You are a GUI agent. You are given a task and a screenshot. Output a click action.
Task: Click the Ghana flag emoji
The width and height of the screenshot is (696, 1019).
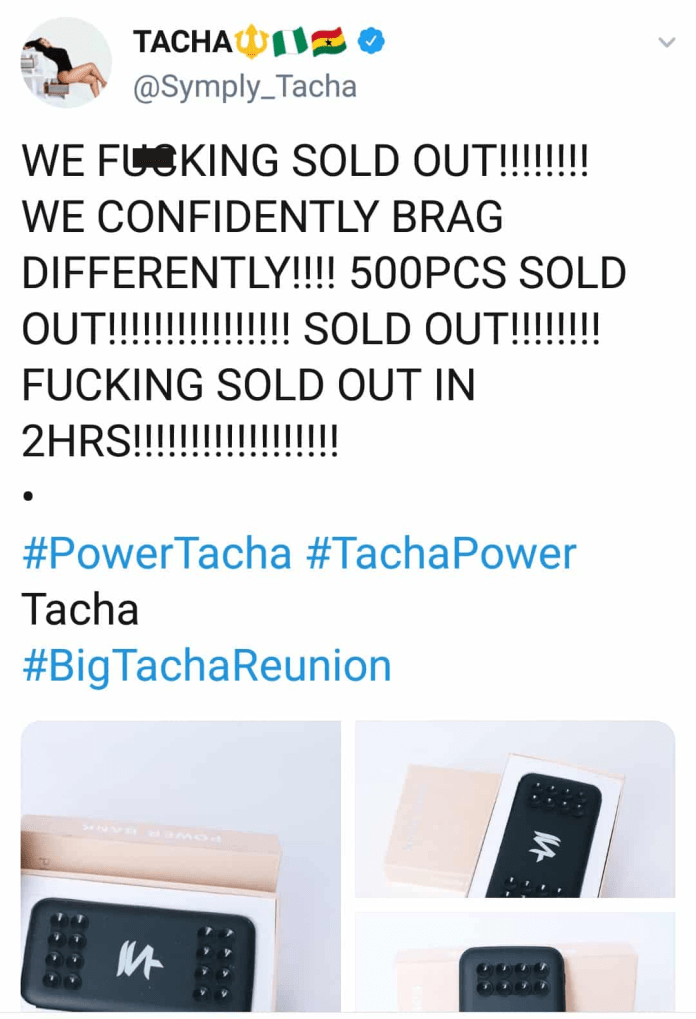(x=328, y=42)
